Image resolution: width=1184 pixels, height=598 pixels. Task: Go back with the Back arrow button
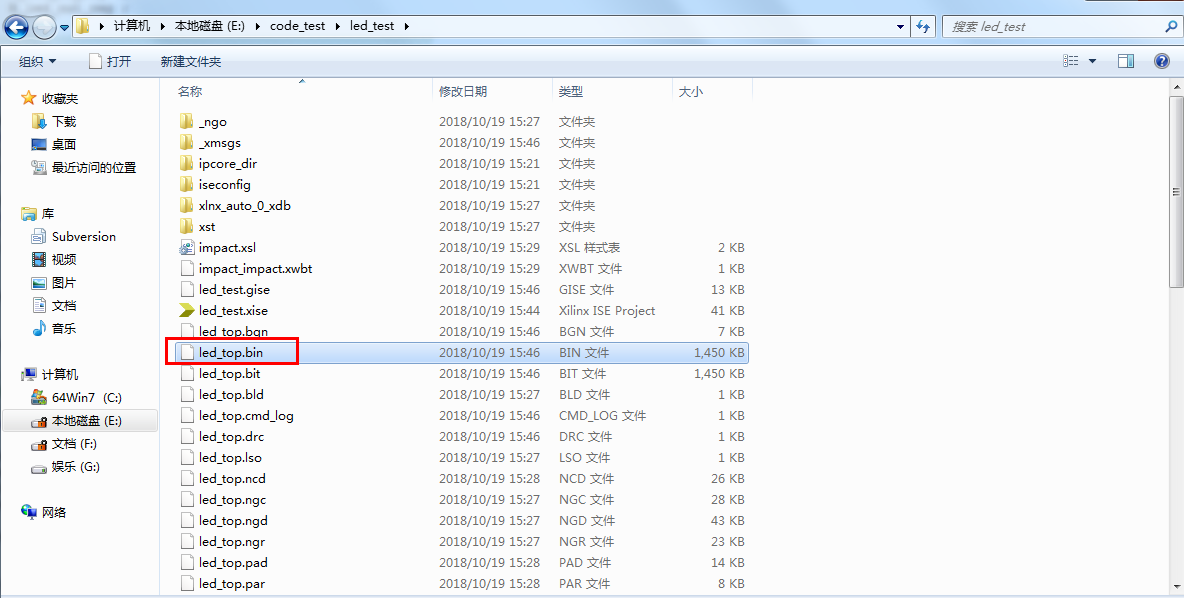click(17, 27)
